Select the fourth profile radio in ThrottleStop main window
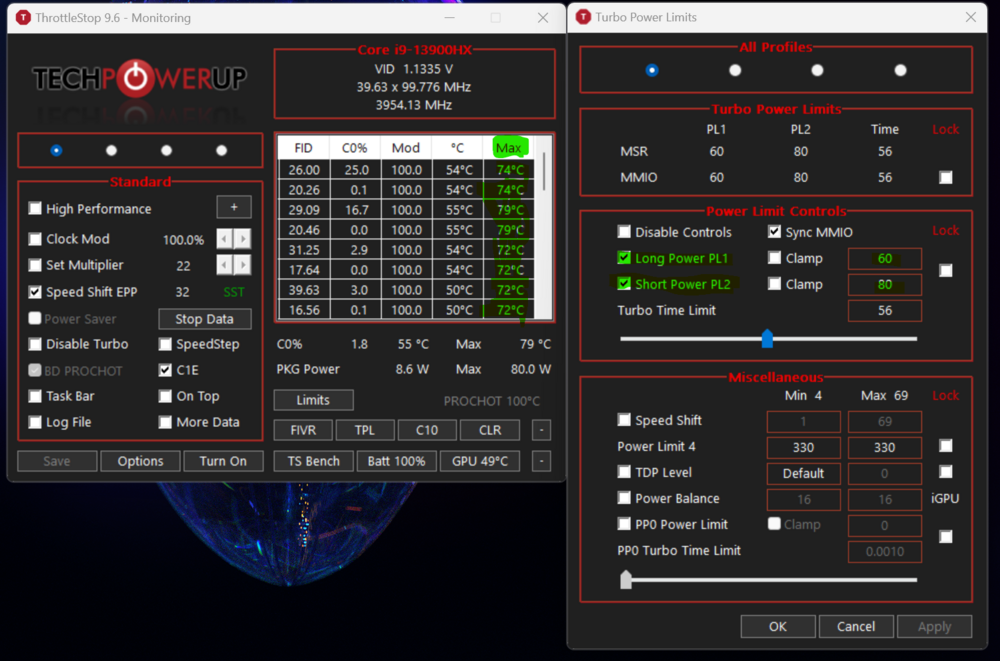 point(221,150)
